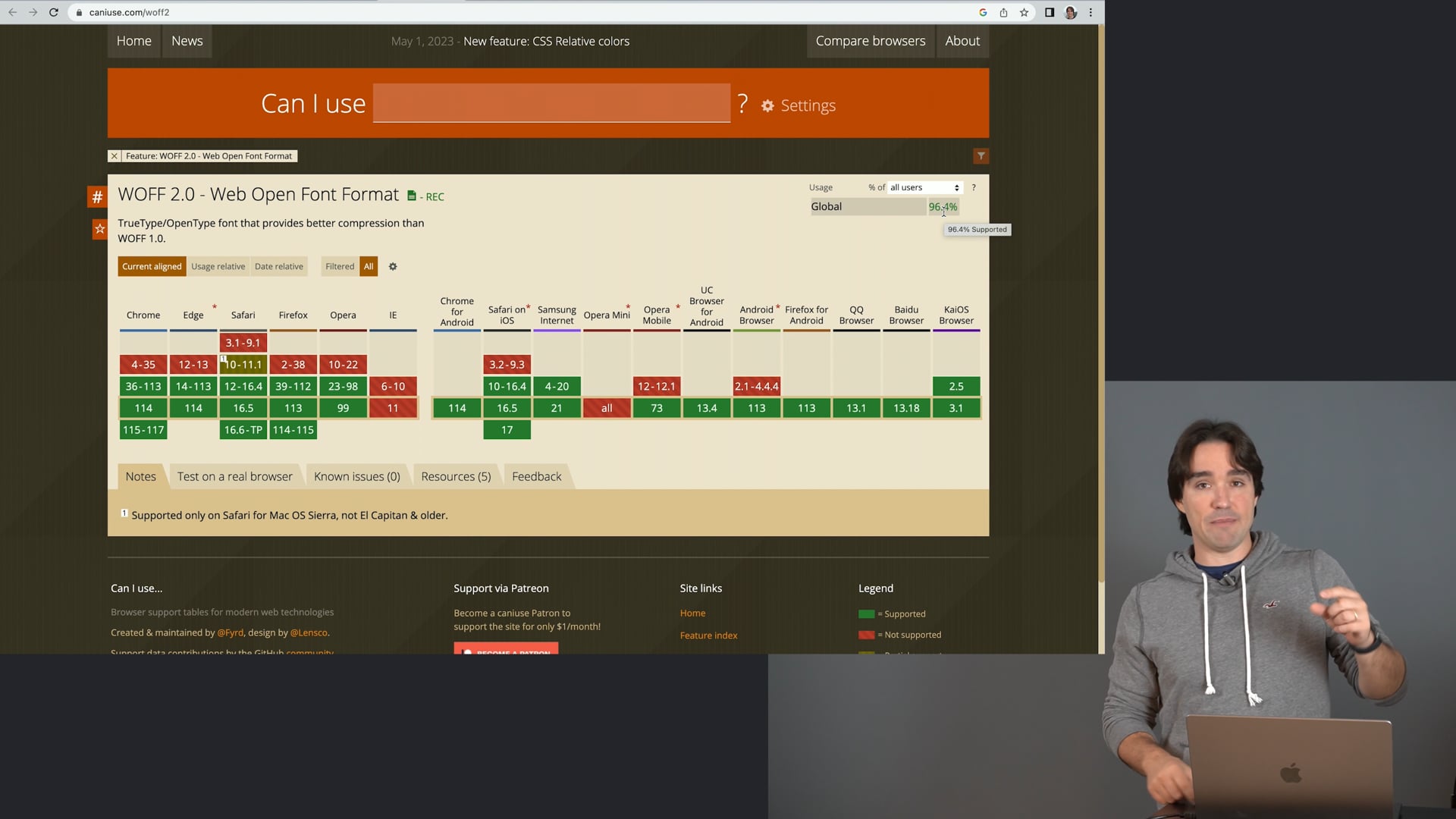This screenshot has width=1456, height=819.
Task: Click the filter funnel icon
Action: (981, 156)
